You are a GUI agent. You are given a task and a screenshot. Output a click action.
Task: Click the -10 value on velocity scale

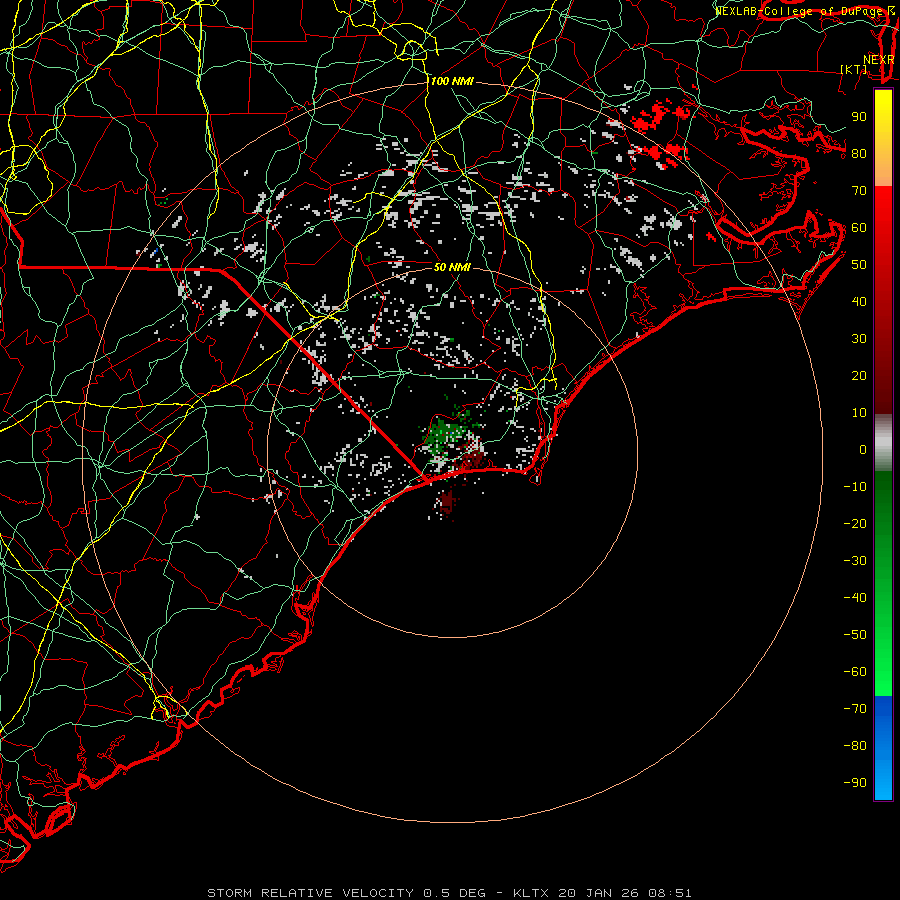tap(855, 487)
